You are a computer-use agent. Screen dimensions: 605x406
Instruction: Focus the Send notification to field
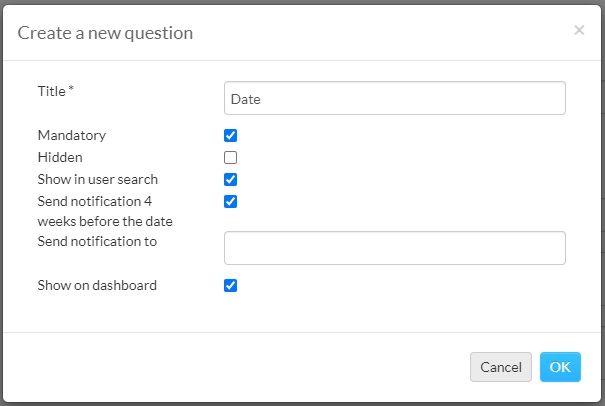point(395,248)
